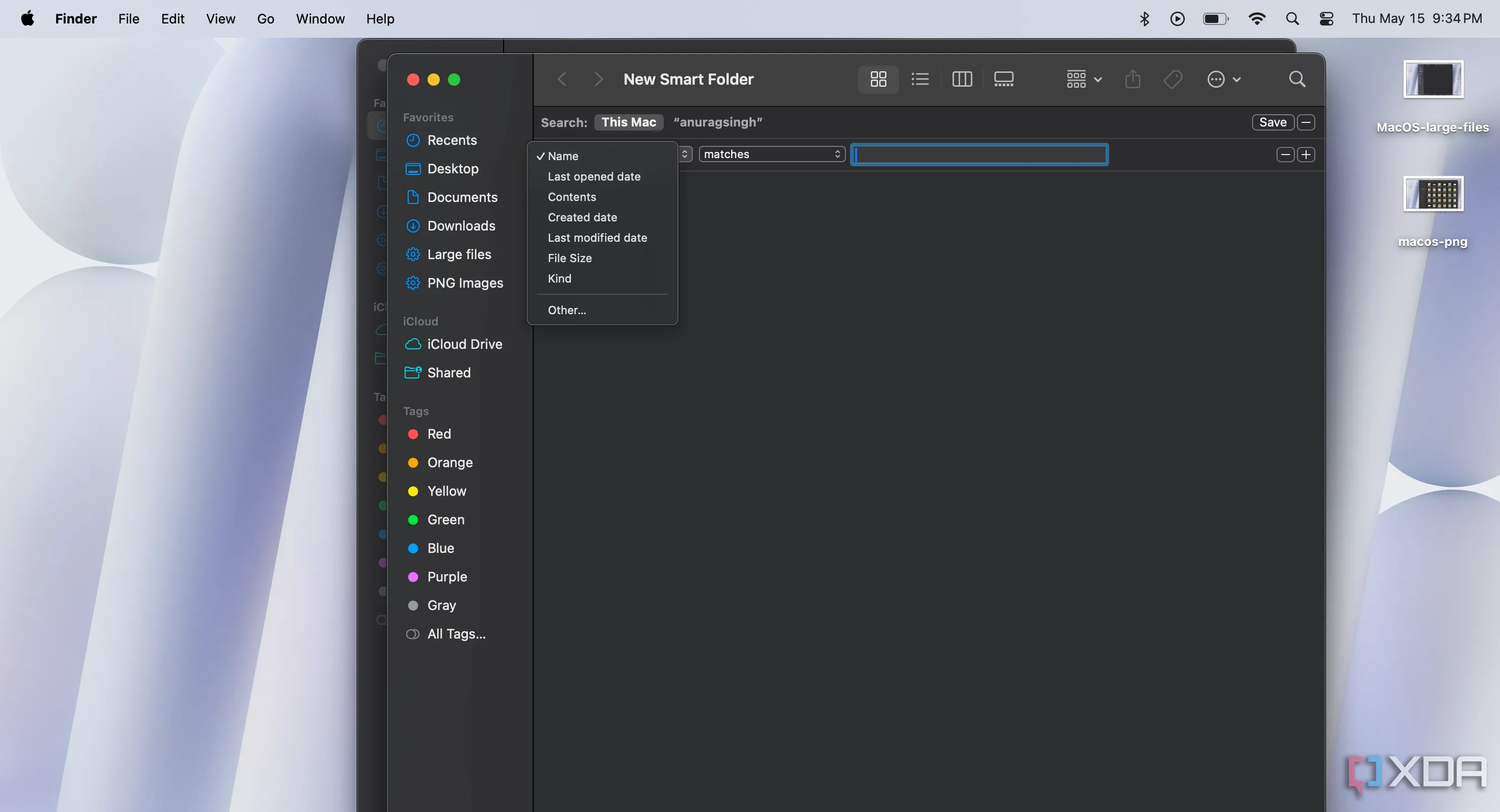The width and height of the screenshot is (1500, 812).
Task: Choose Other… in the attribute popup
Action: (602, 310)
